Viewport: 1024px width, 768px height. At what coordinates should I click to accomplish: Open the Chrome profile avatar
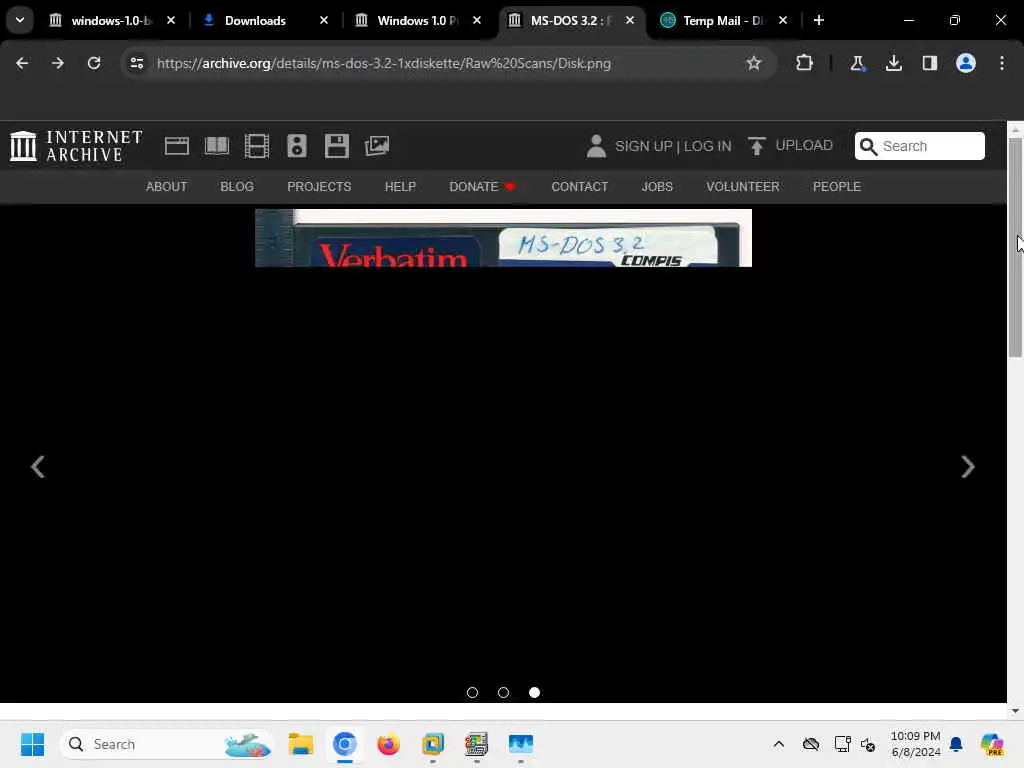[x=966, y=63]
